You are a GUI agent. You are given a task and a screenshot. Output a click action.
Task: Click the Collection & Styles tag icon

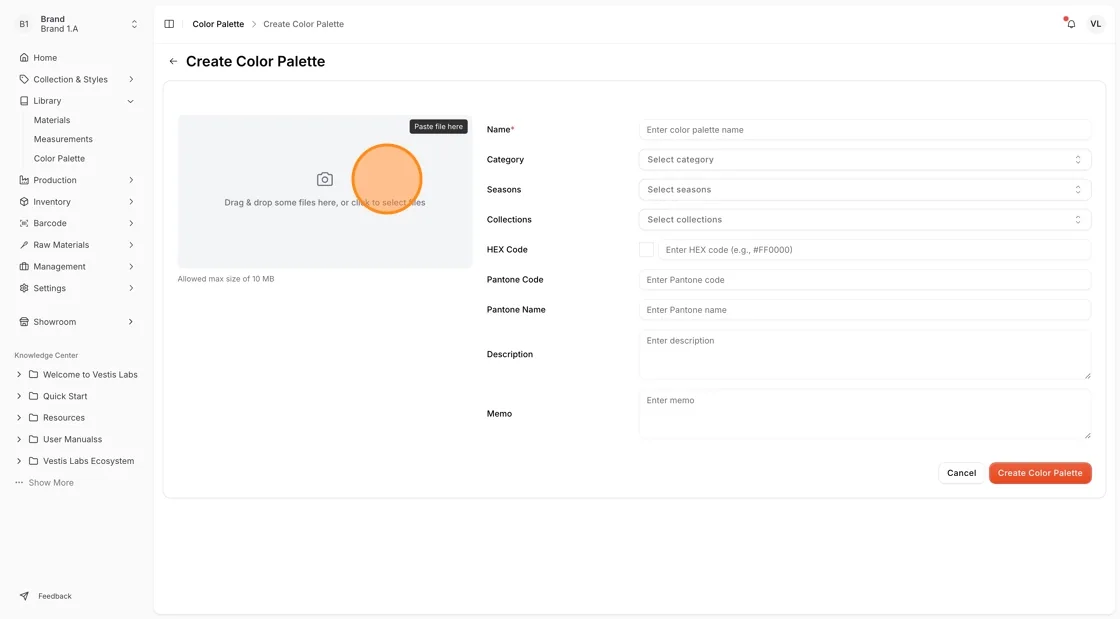click(24, 79)
